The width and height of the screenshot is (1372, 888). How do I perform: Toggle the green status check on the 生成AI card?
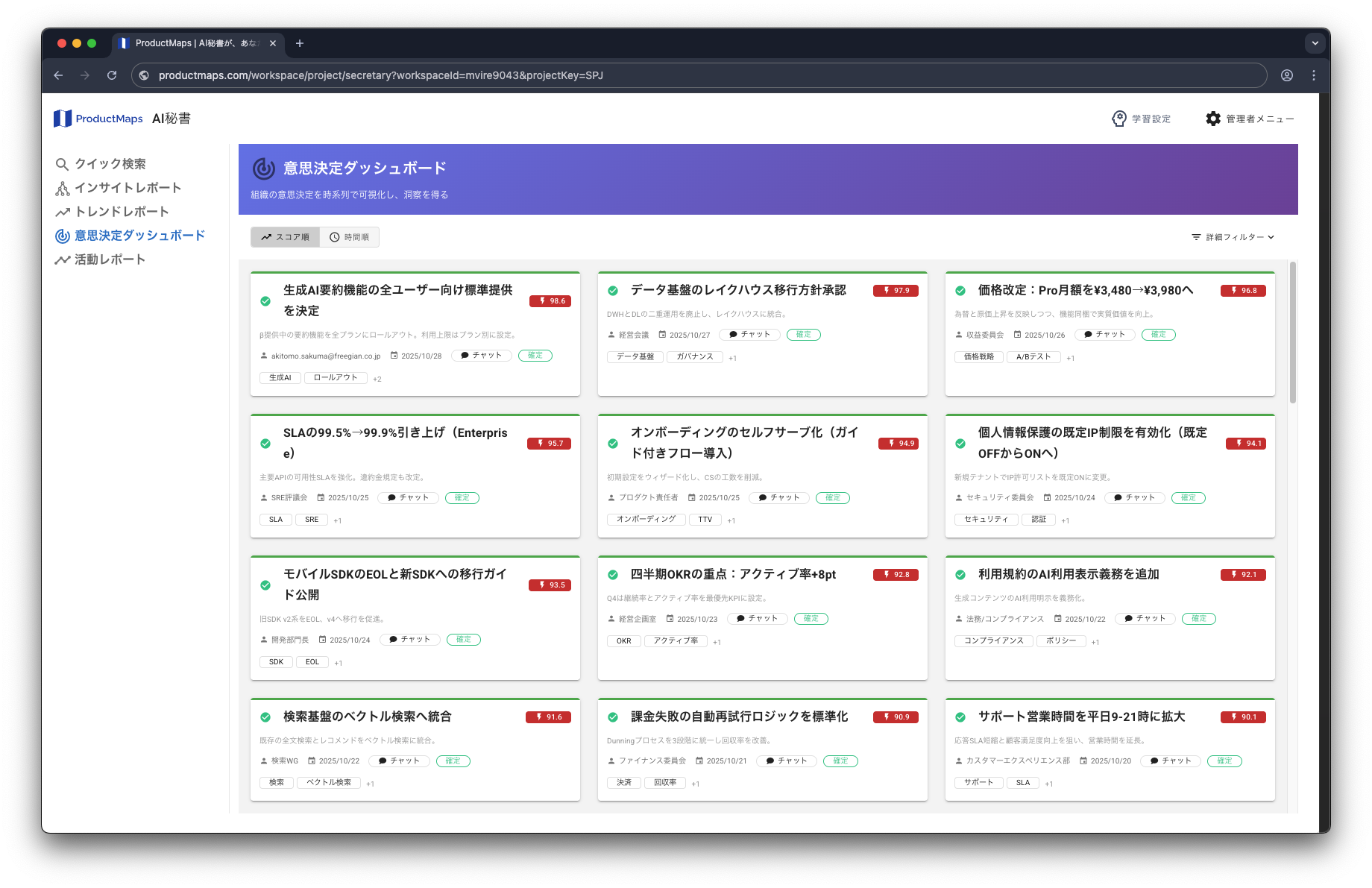coord(265,301)
